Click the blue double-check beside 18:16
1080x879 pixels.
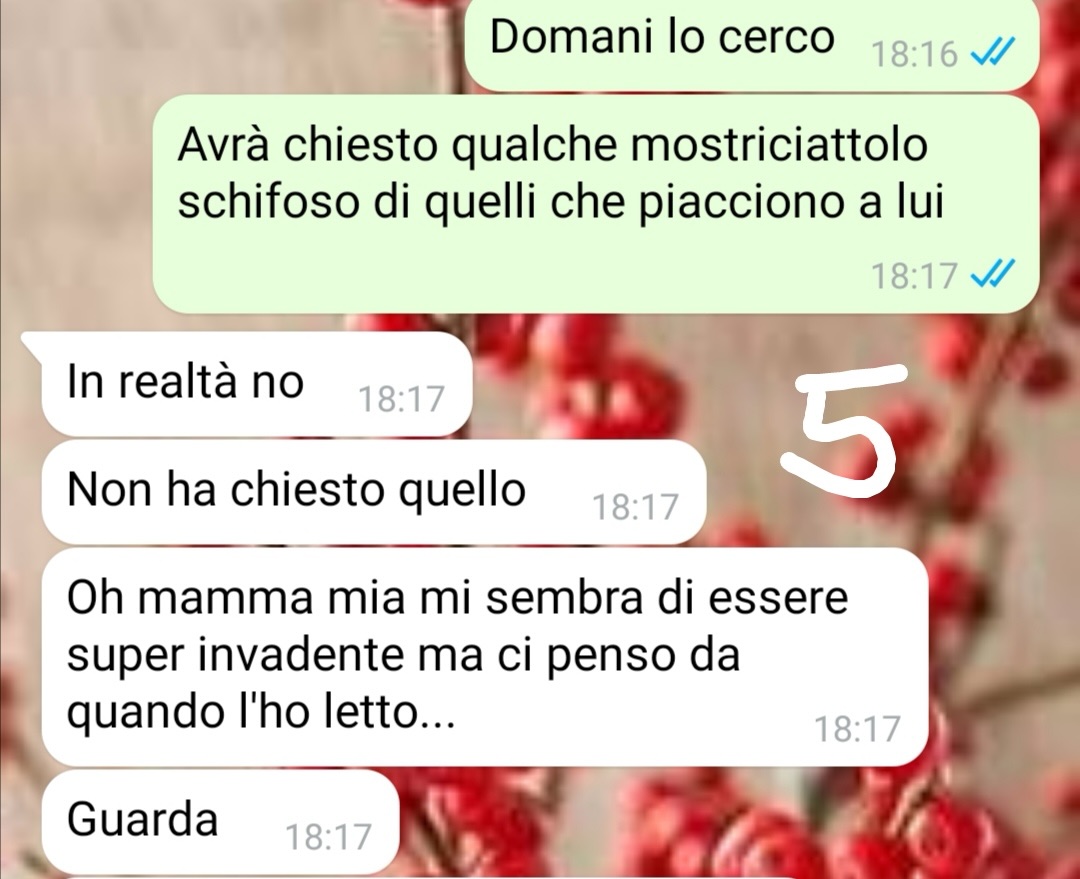[x=993, y=51]
